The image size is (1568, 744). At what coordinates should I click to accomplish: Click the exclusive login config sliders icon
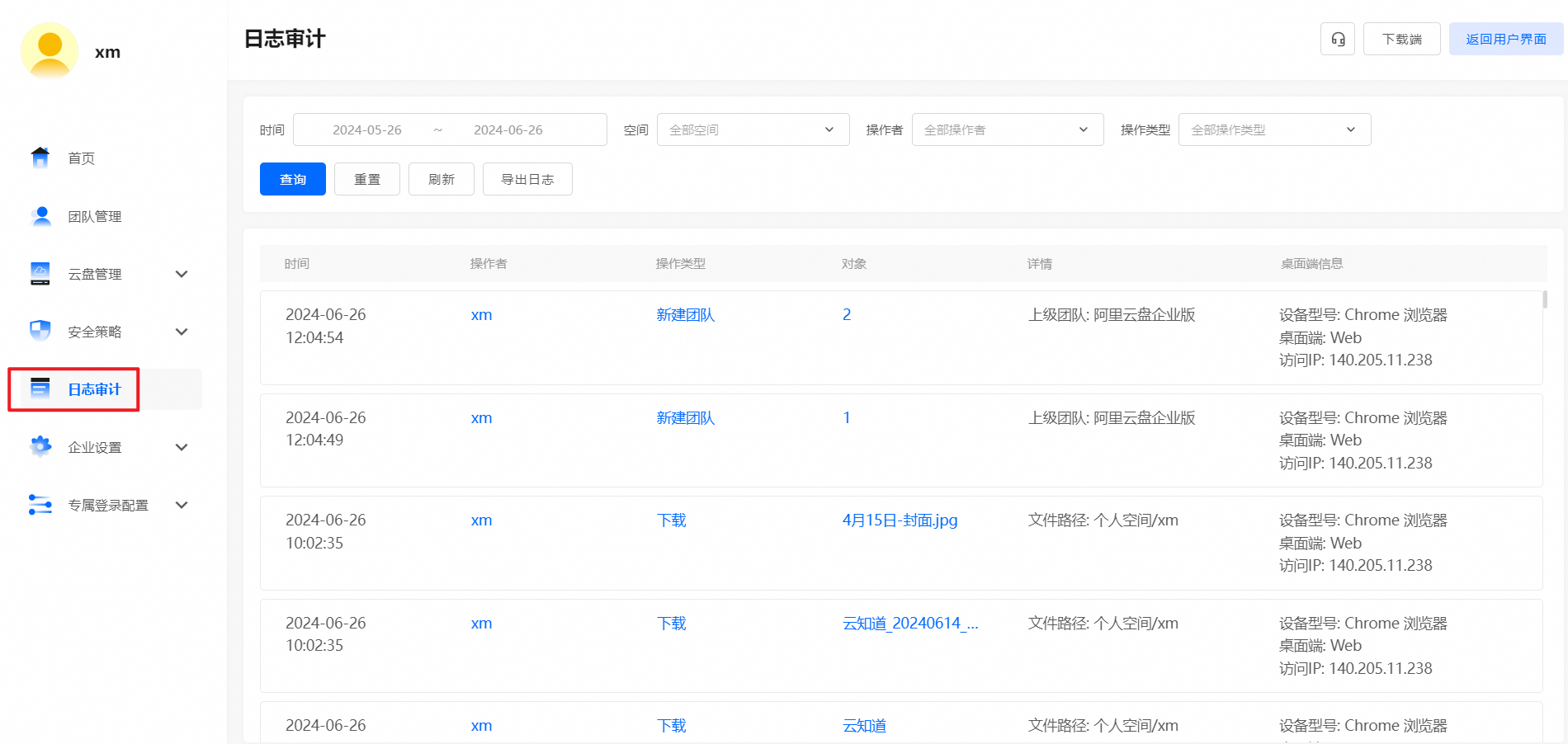coord(40,505)
